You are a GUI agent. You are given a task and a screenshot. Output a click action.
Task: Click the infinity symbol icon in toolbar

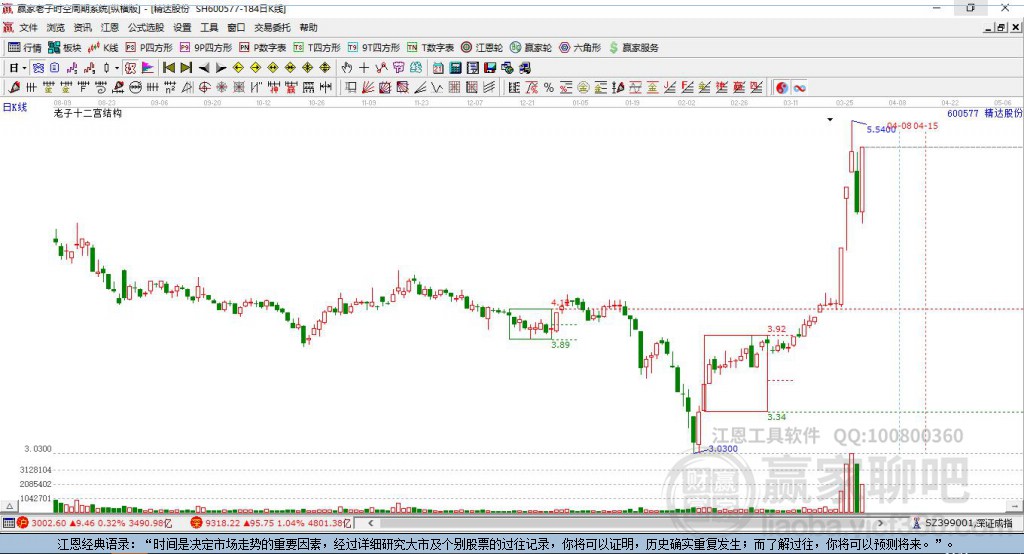tap(799, 88)
